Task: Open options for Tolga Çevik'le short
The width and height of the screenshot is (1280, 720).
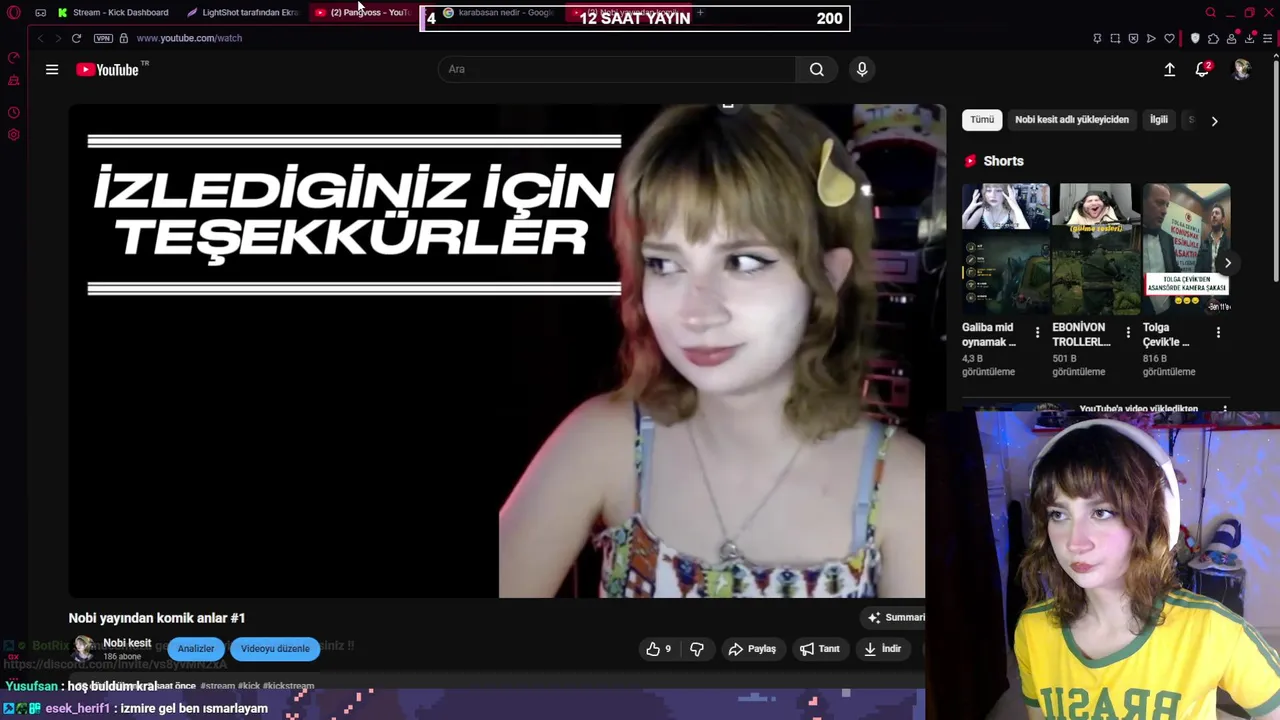Action: point(1218,332)
